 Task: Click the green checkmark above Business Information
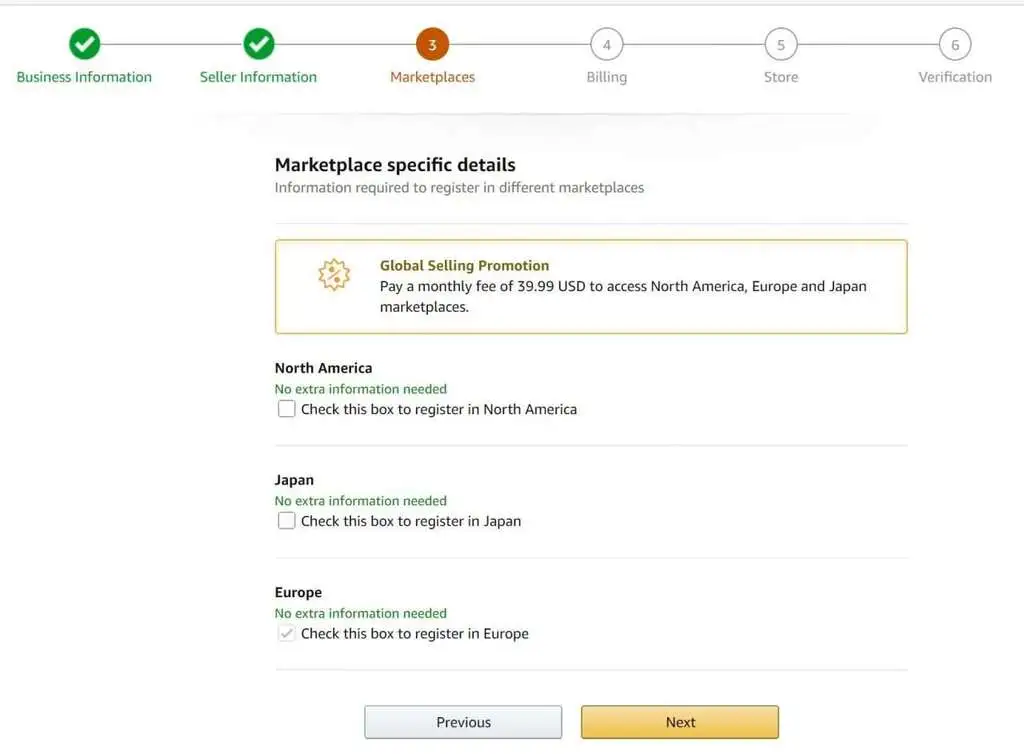(84, 44)
